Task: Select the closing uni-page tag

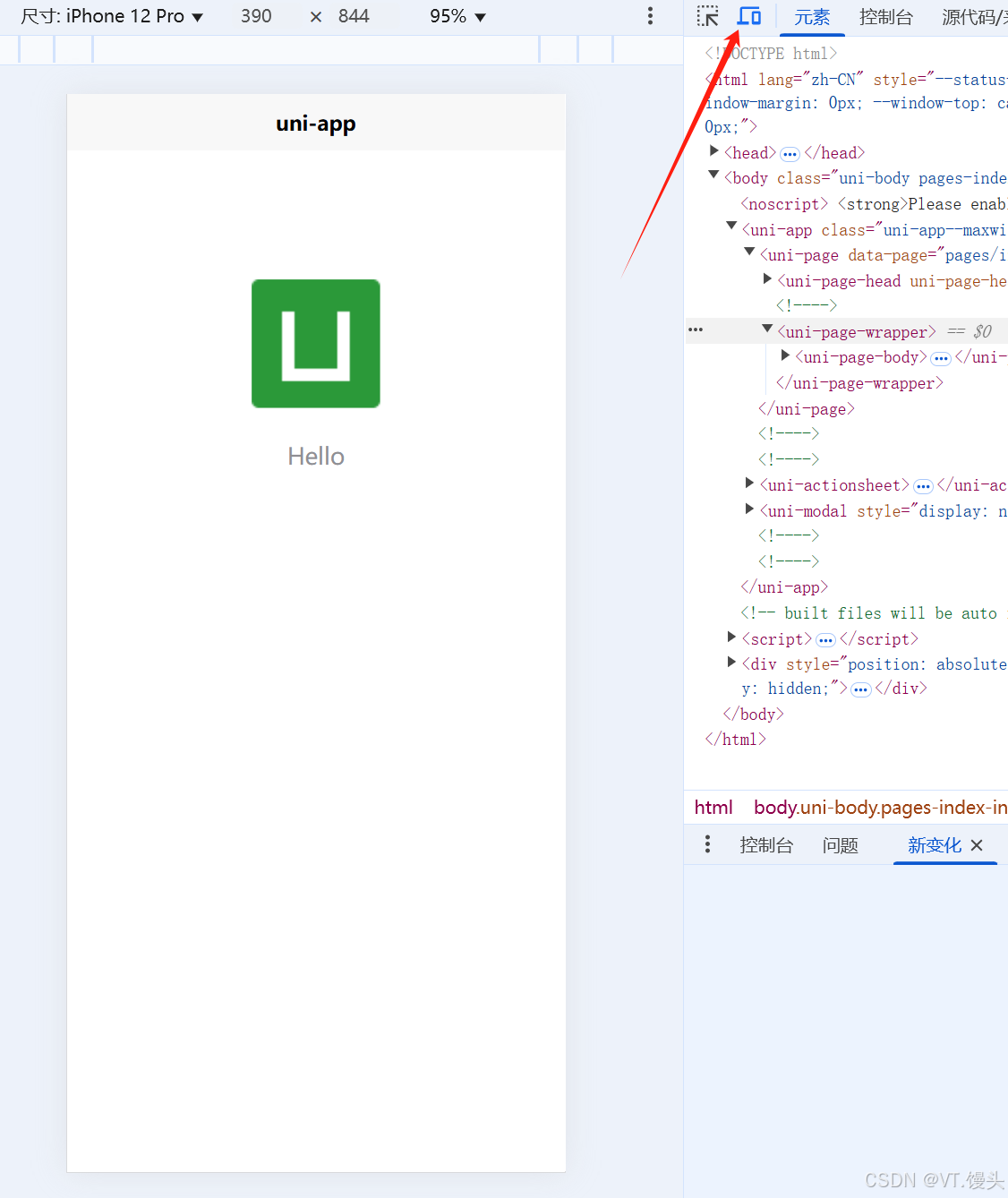Action: [807, 409]
